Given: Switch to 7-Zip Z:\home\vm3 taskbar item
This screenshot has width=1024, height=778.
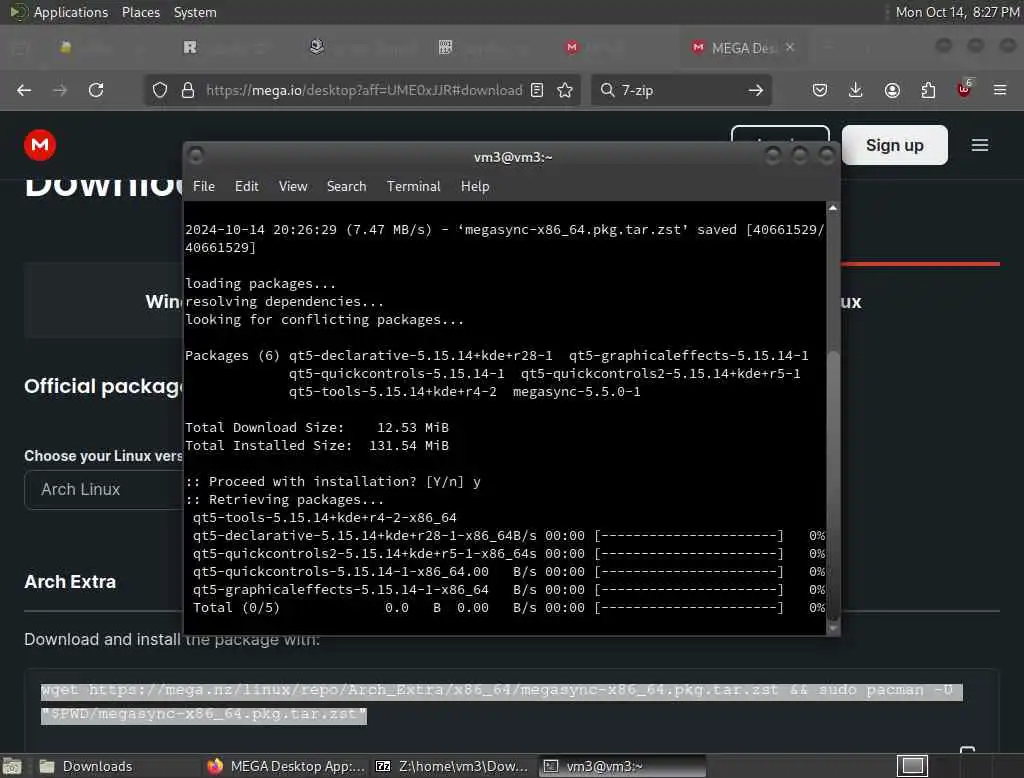Looking at the screenshot, I should (452, 766).
